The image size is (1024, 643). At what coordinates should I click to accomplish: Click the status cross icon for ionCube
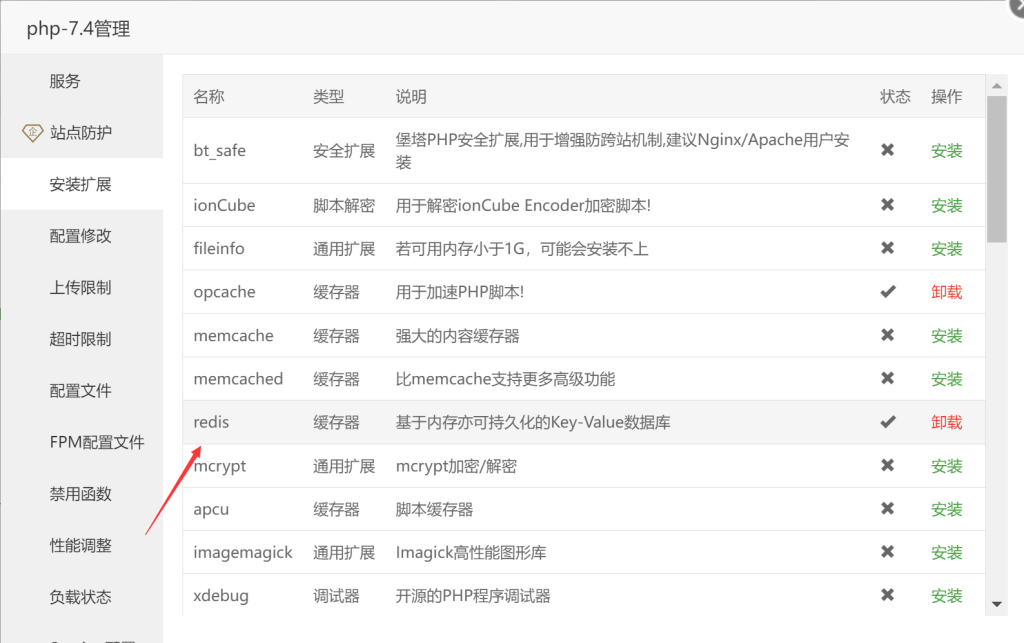point(888,205)
